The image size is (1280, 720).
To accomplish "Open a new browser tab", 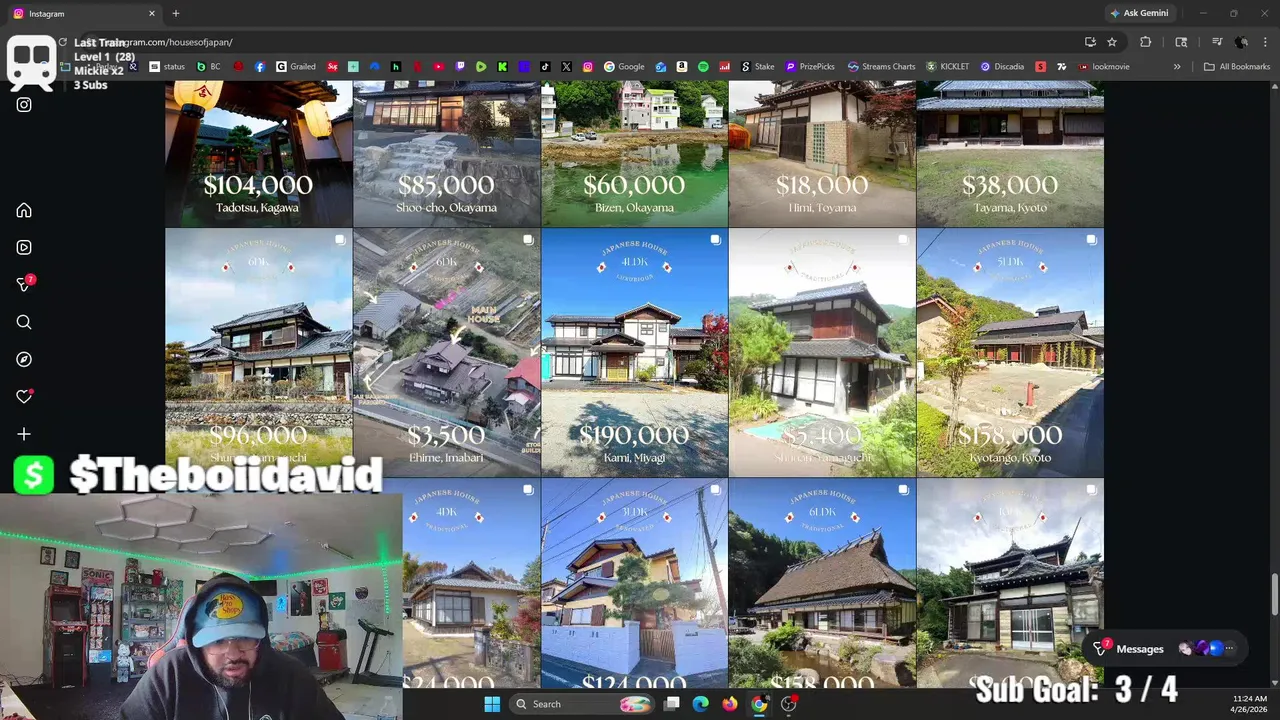I will 176,14.
